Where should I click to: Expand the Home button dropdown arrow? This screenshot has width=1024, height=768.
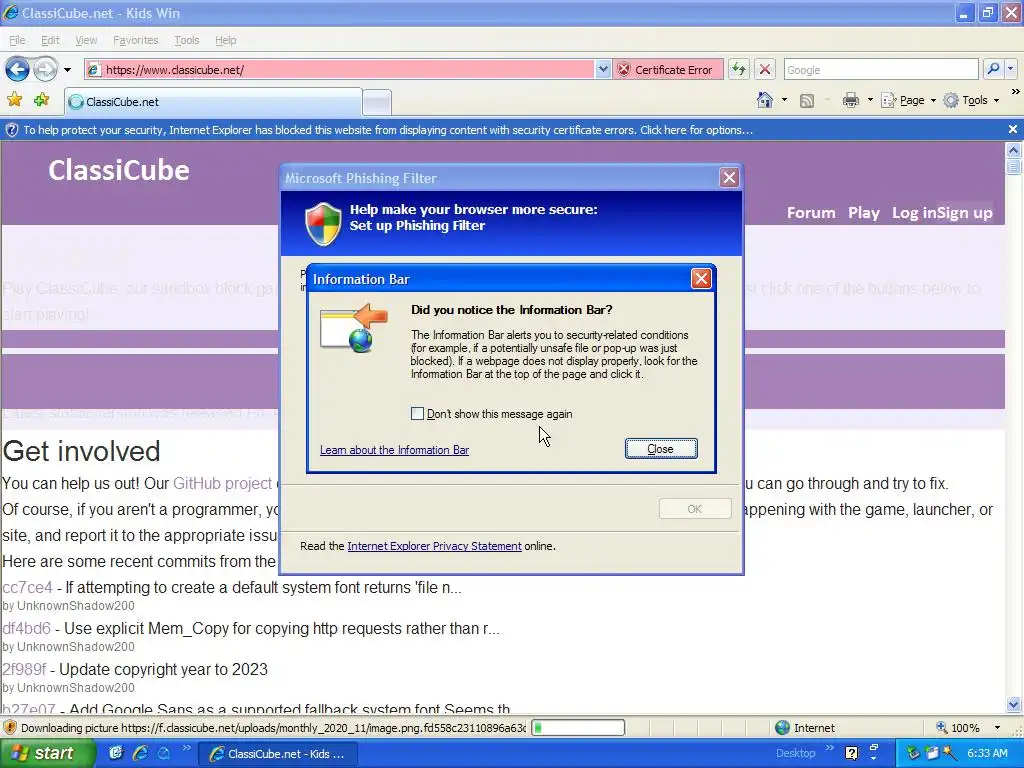[x=784, y=100]
